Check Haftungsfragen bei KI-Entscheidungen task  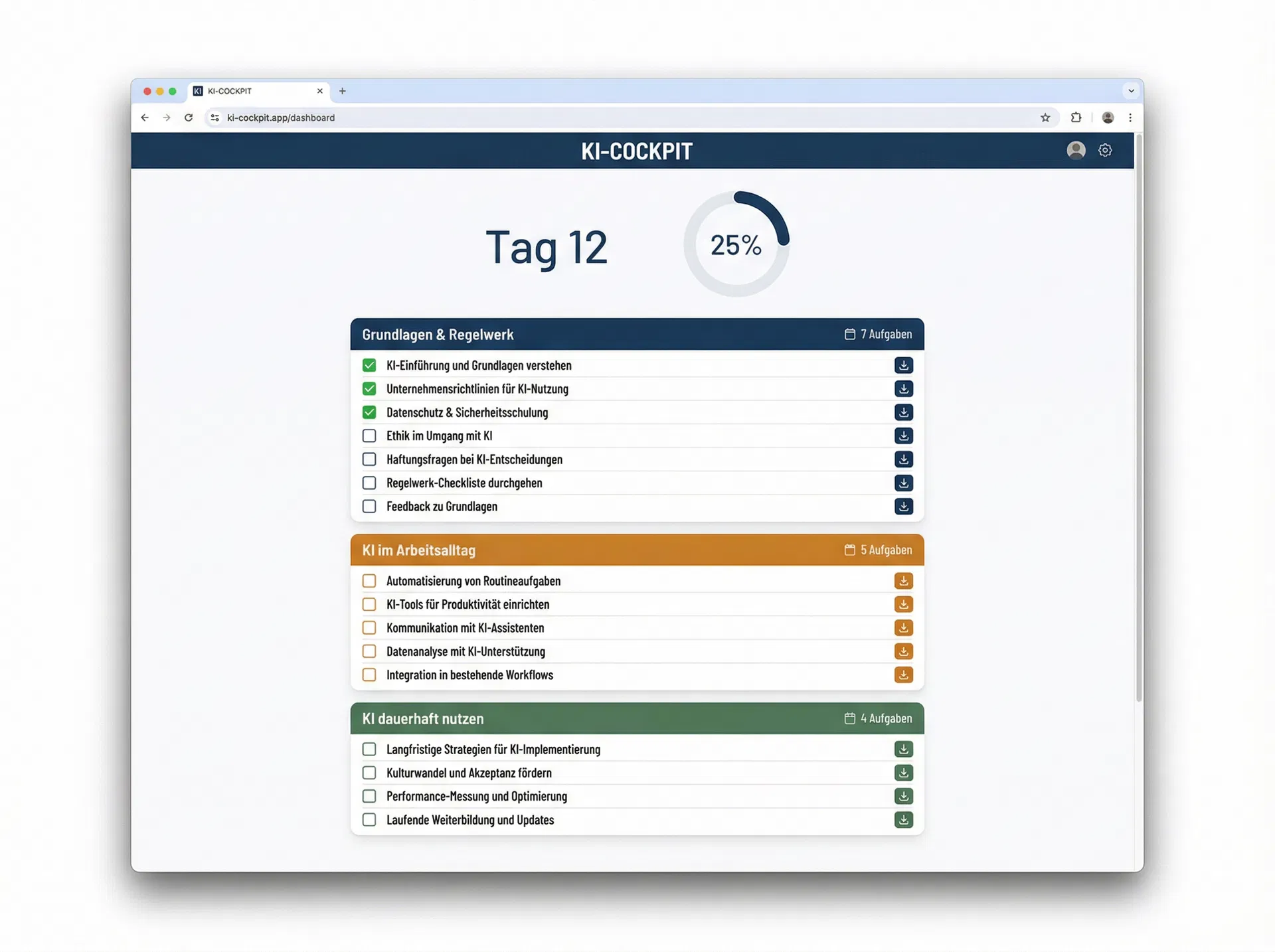(369, 459)
